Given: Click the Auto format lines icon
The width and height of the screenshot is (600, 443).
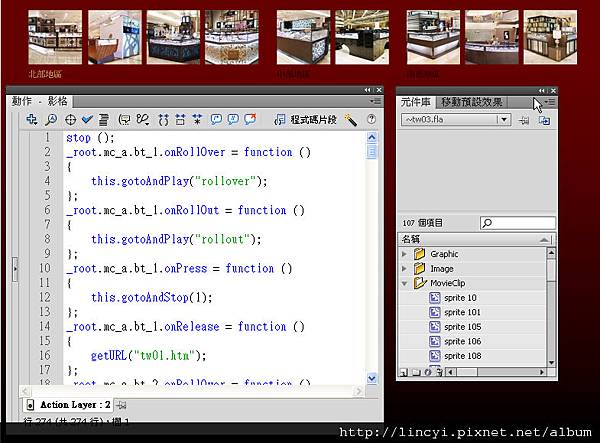Looking at the screenshot, I should pyautogui.click(x=103, y=120).
